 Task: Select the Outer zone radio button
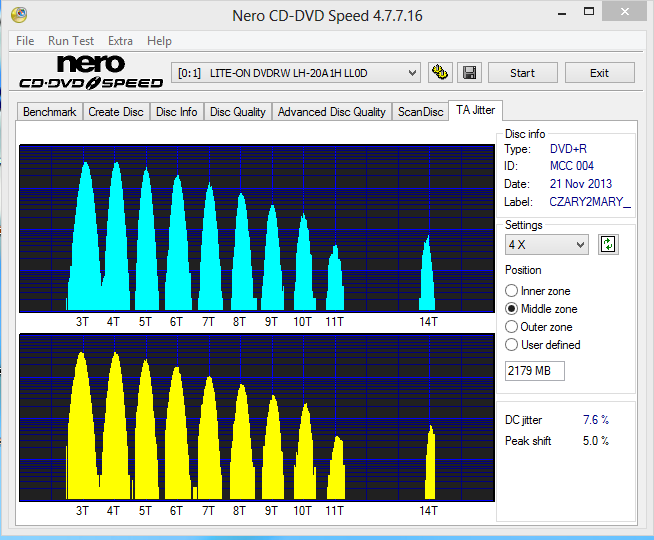pyautogui.click(x=511, y=327)
